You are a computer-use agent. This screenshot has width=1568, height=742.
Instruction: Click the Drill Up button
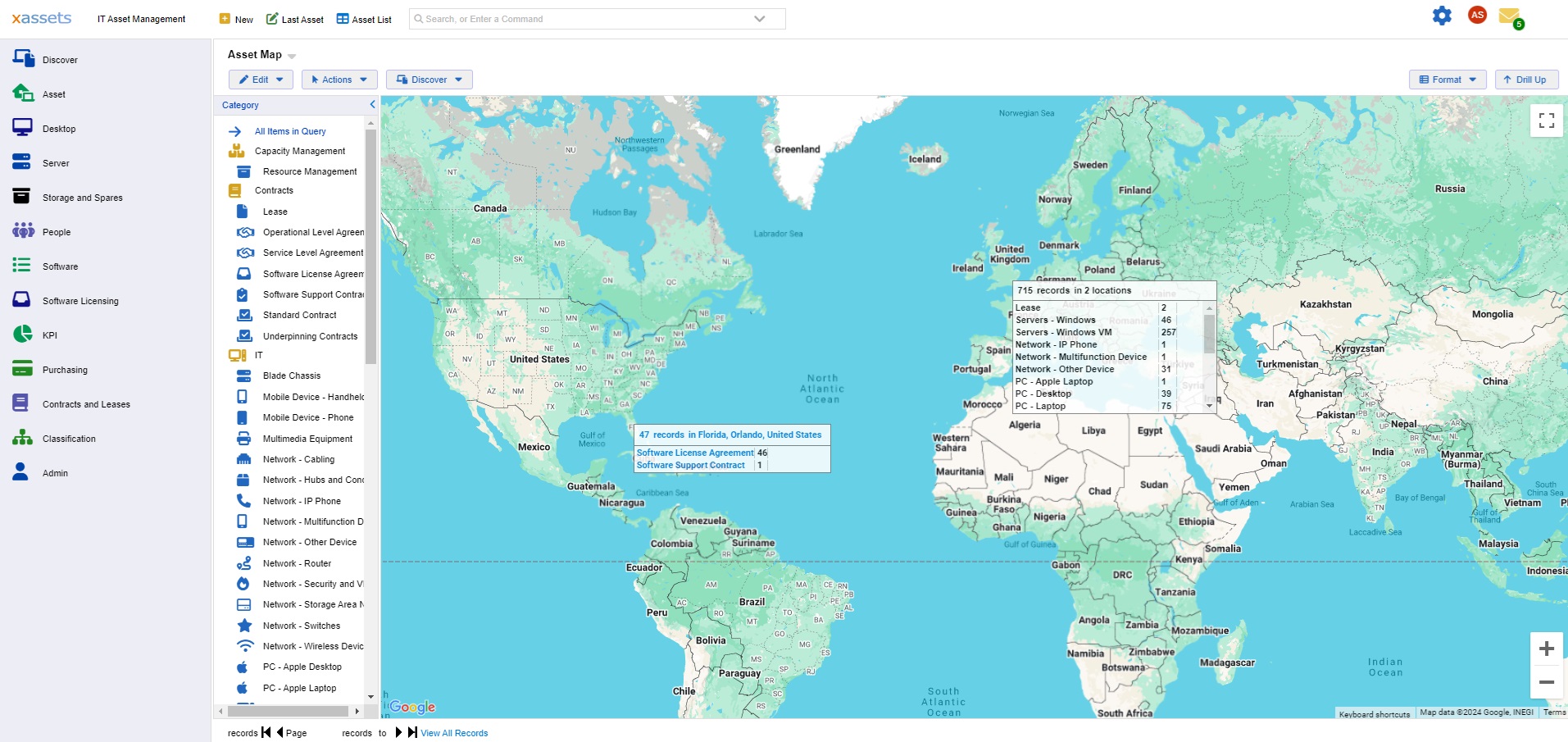click(x=1526, y=80)
